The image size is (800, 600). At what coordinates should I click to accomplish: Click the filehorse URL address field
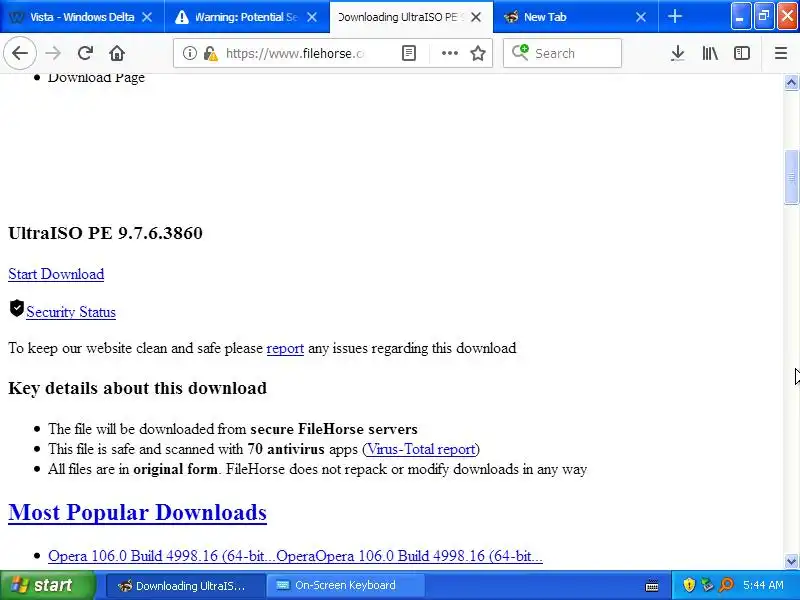pos(295,53)
